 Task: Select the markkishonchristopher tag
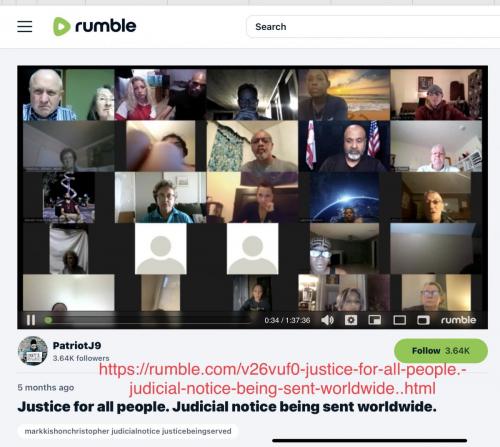tap(67, 431)
